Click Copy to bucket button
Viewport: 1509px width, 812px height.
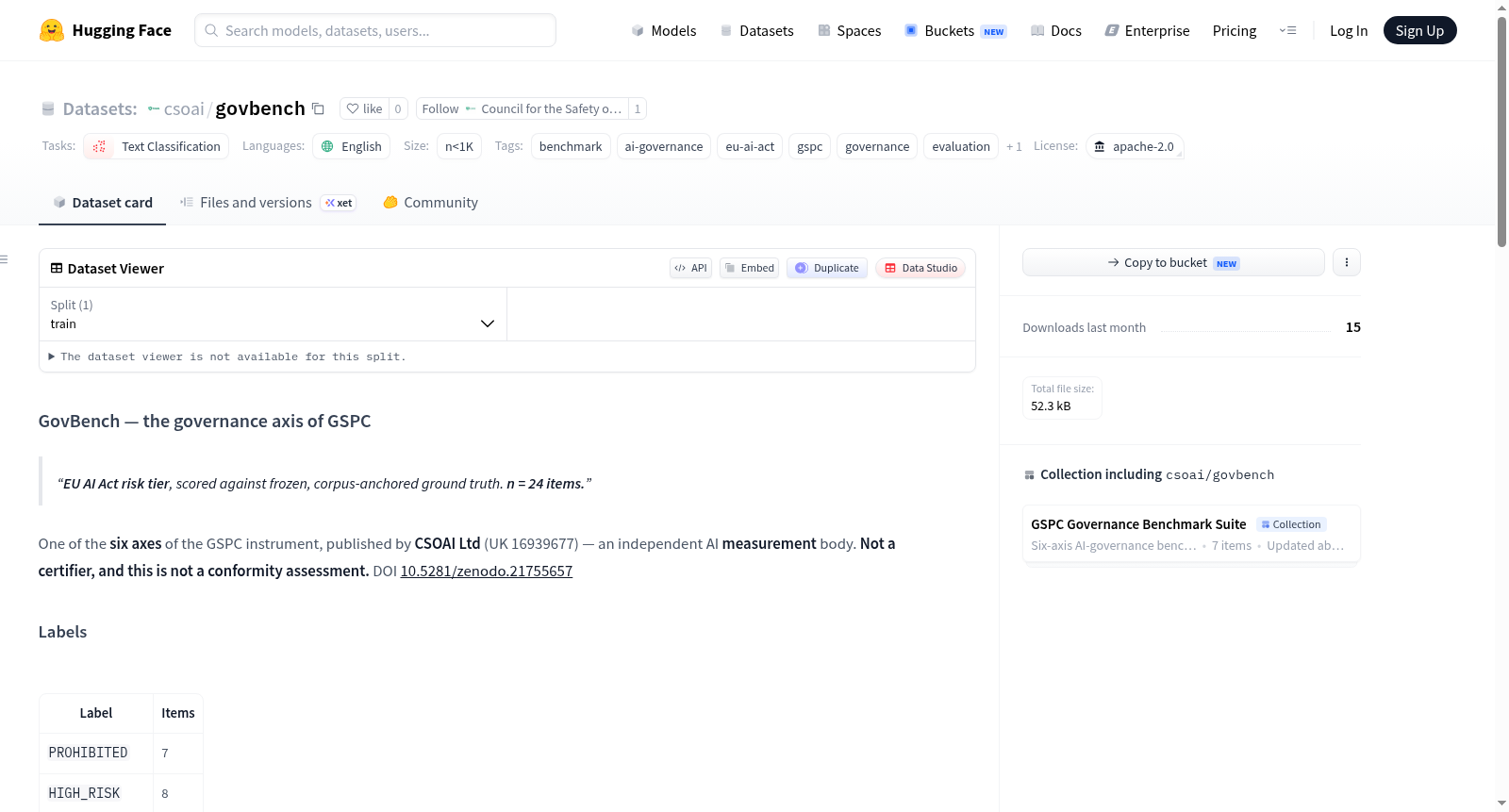tap(1173, 262)
